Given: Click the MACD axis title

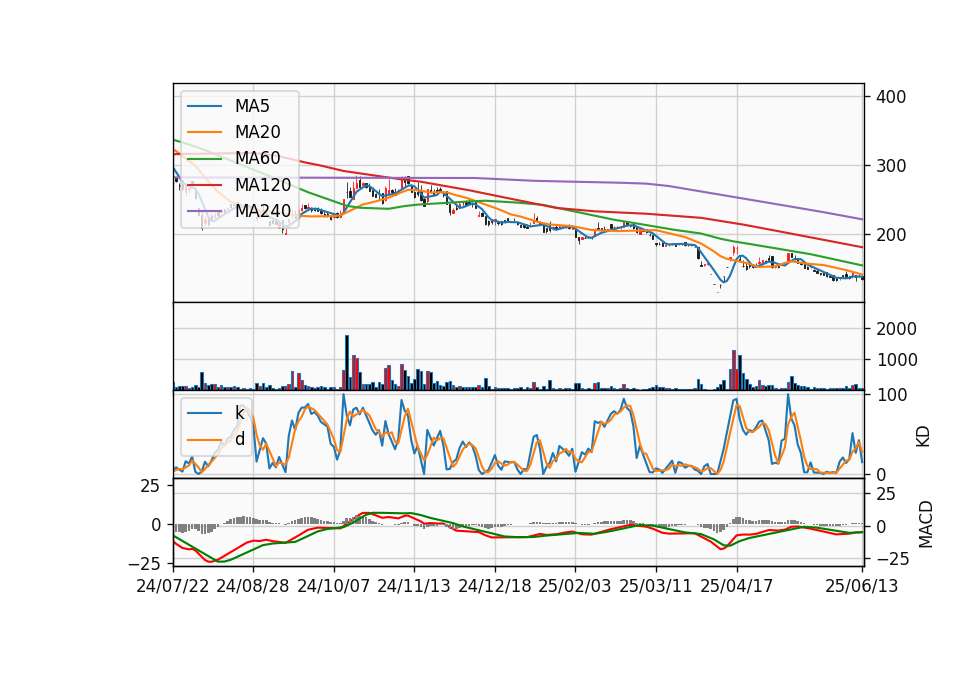Looking at the screenshot, I should (x=926, y=525).
